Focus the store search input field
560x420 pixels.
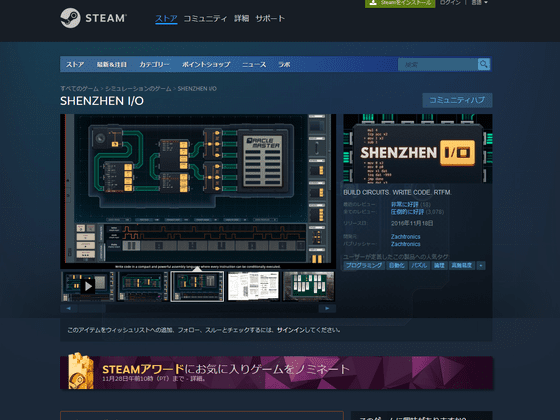[438, 65]
